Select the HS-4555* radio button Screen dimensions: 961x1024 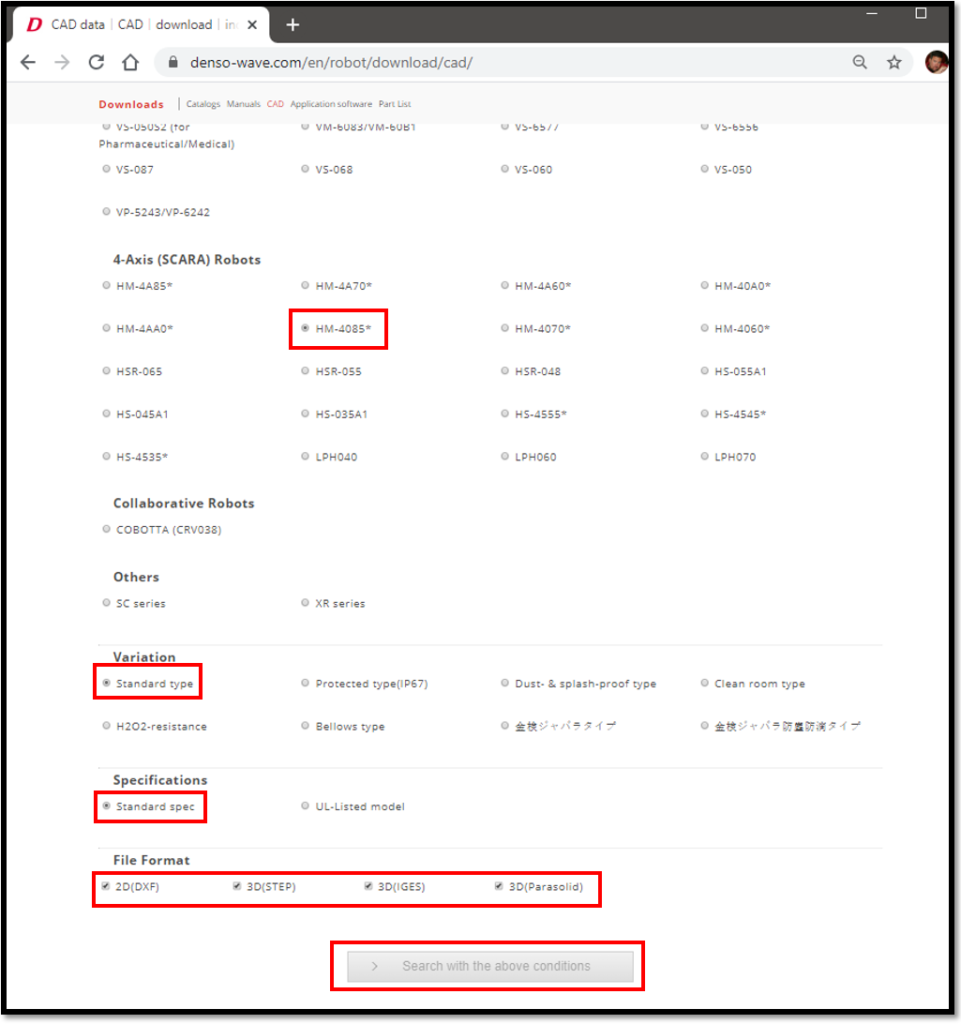point(505,413)
